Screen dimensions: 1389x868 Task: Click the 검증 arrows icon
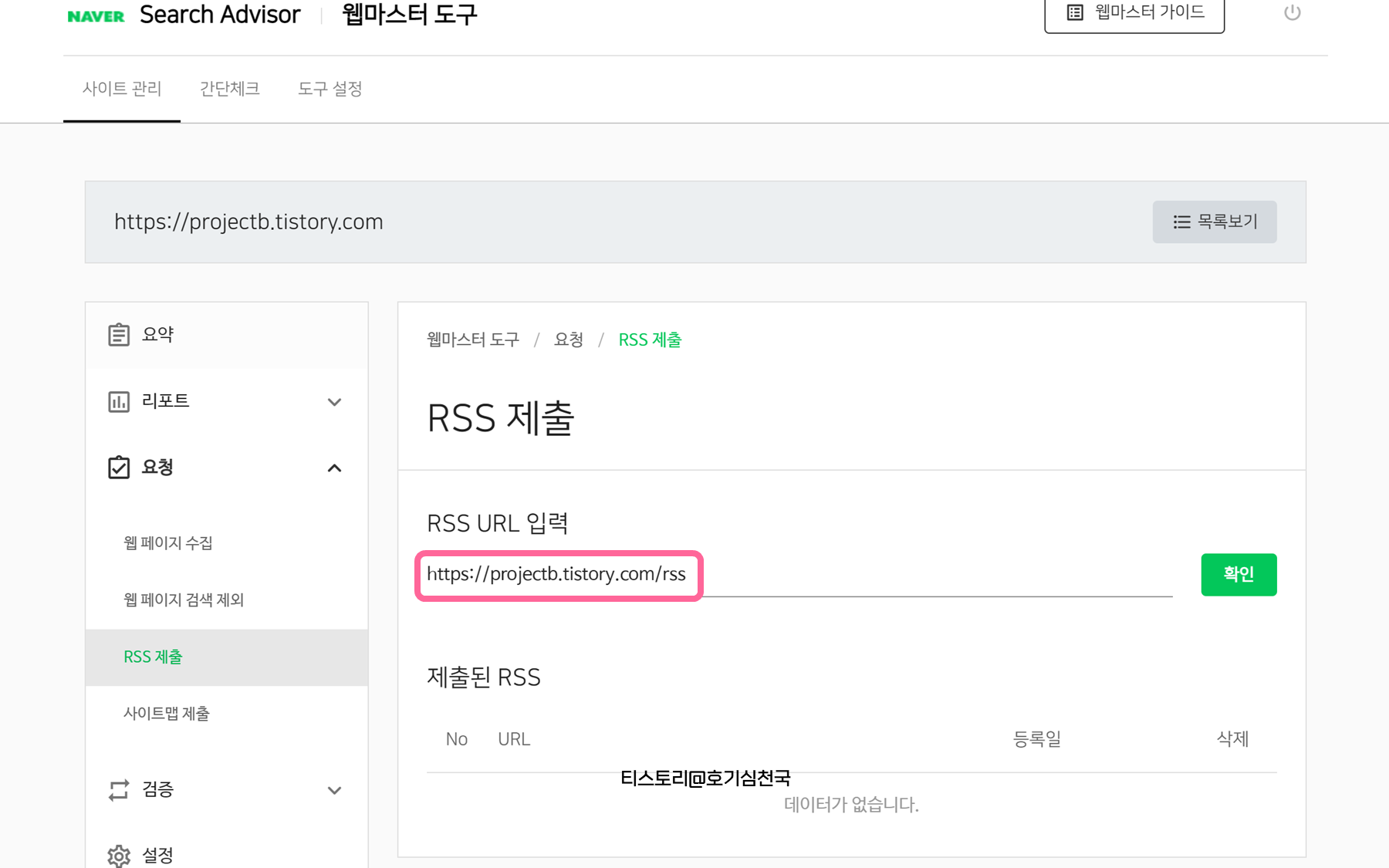click(x=119, y=790)
